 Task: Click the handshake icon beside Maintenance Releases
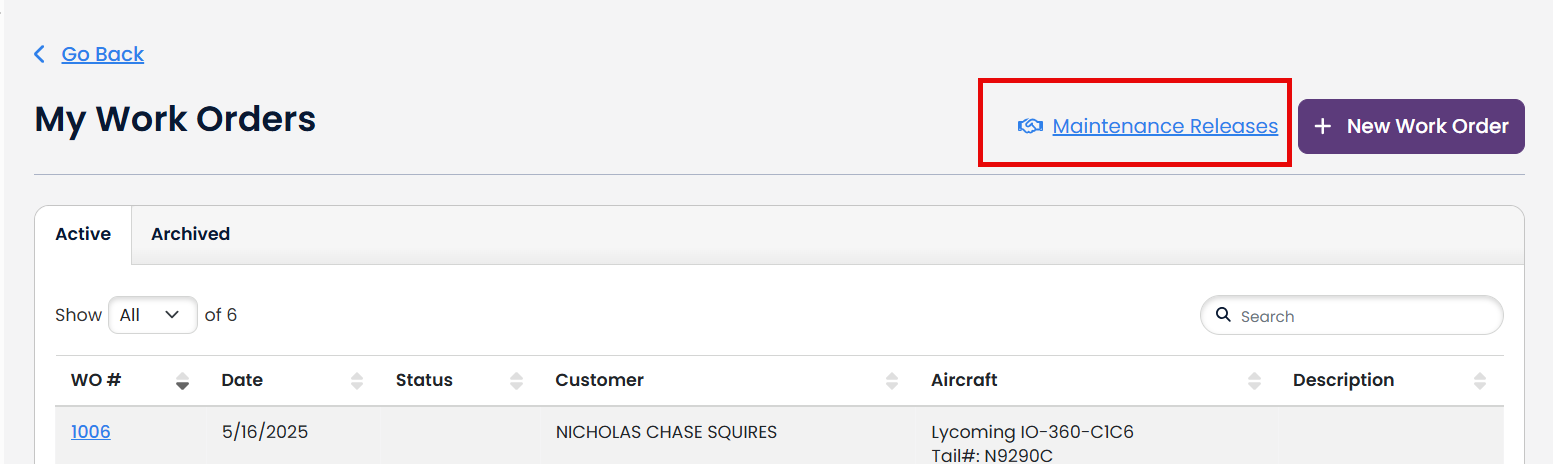coord(1030,126)
